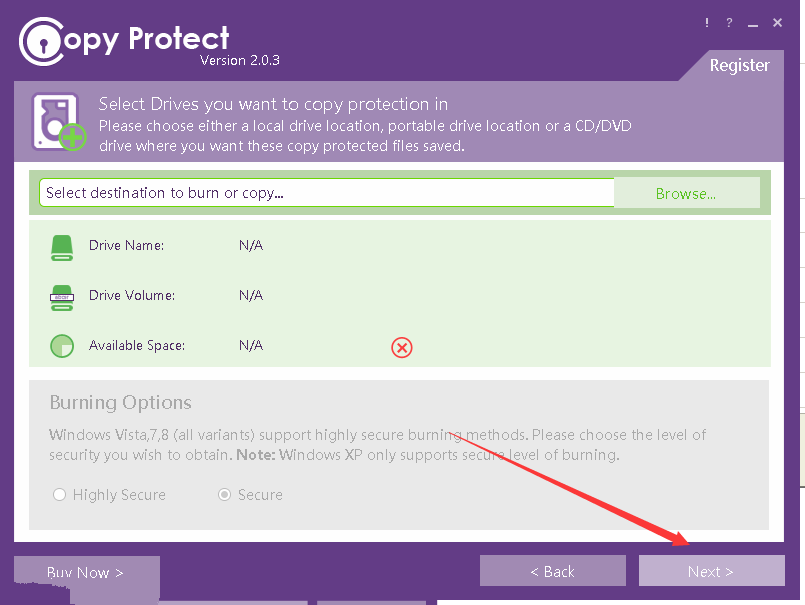Select the Secure radio option
This screenshot has height=605, width=805.
pos(224,495)
